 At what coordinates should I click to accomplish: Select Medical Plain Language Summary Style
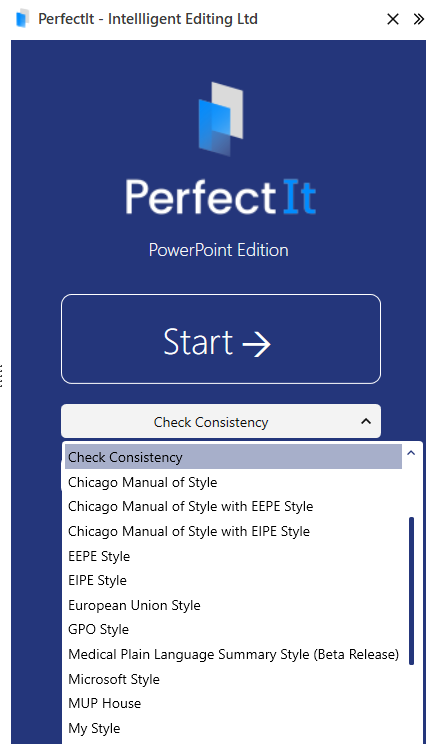pyautogui.click(x=233, y=654)
